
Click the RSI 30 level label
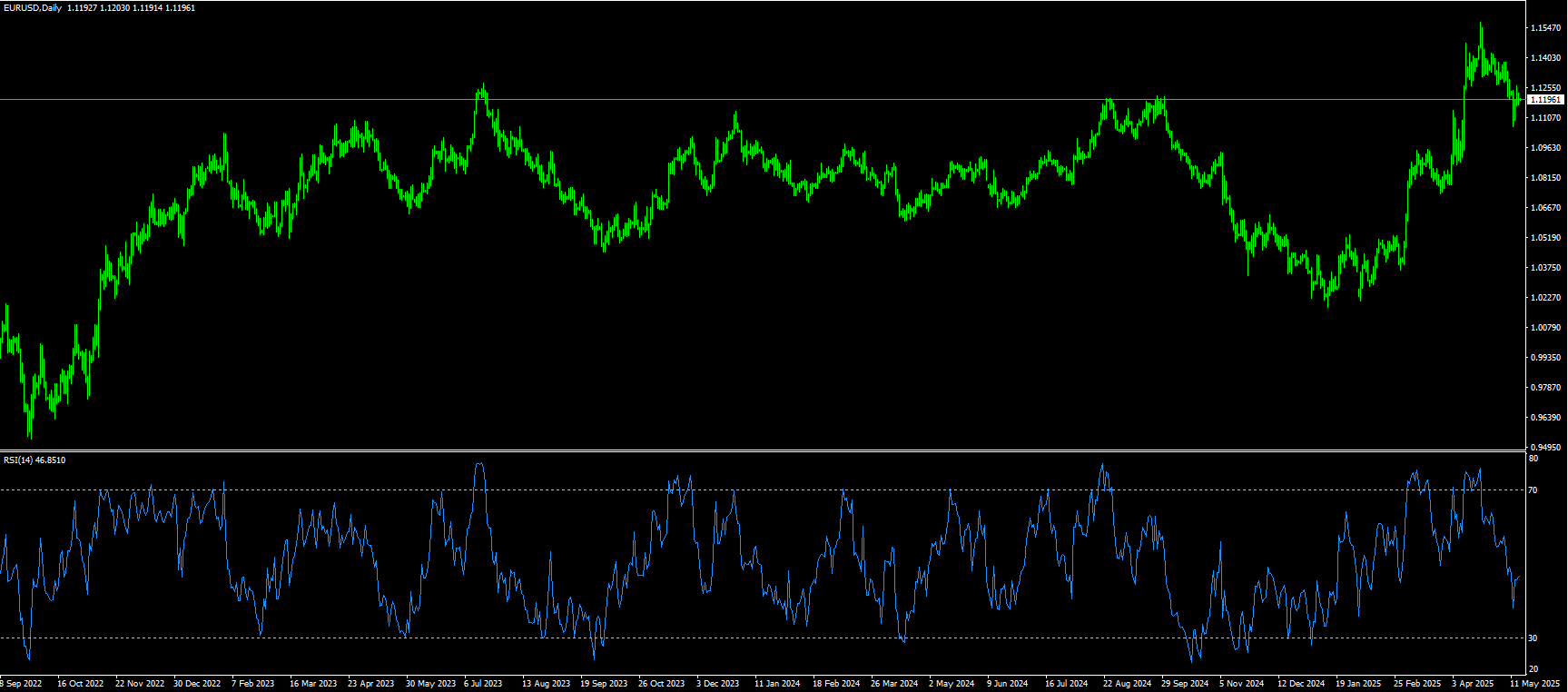(x=1533, y=638)
